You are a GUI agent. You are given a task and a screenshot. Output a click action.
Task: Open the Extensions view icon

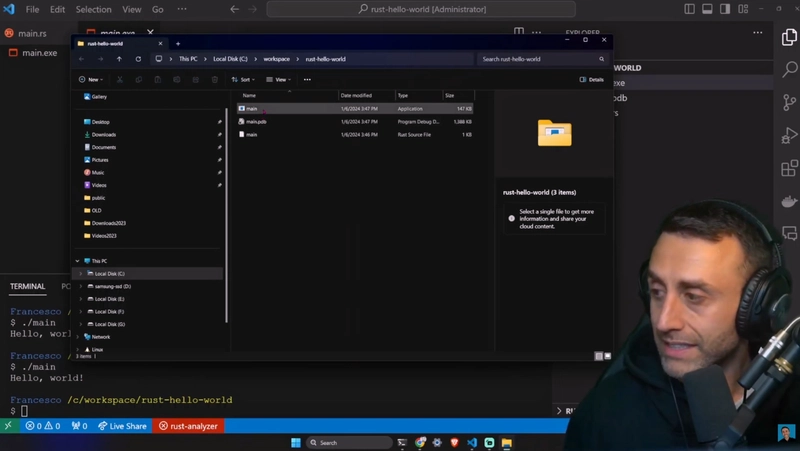(789, 168)
